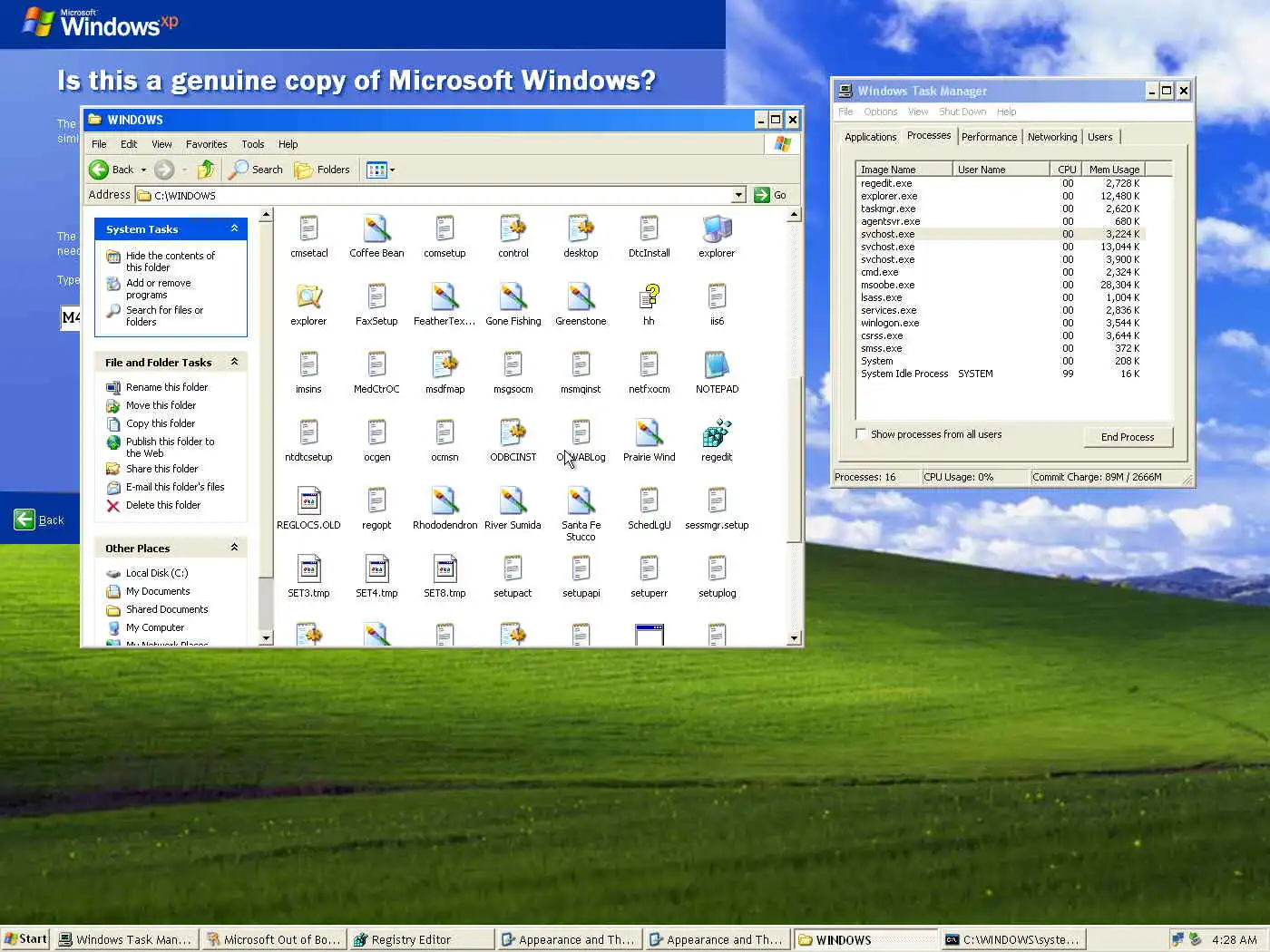Open the Back button history dropdown arrow
The height and width of the screenshot is (952, 1270).
pos(143,170)
